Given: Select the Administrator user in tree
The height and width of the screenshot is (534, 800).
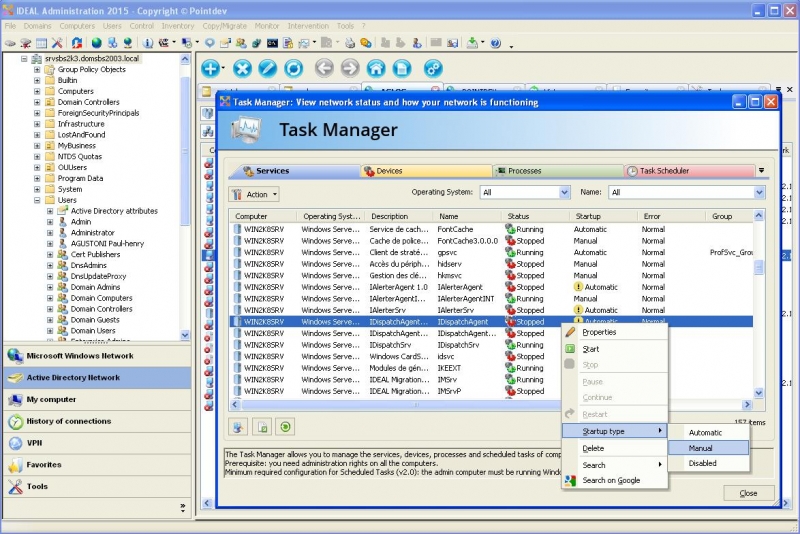Looking at the screenshot, I should click(x=92, y=233).
